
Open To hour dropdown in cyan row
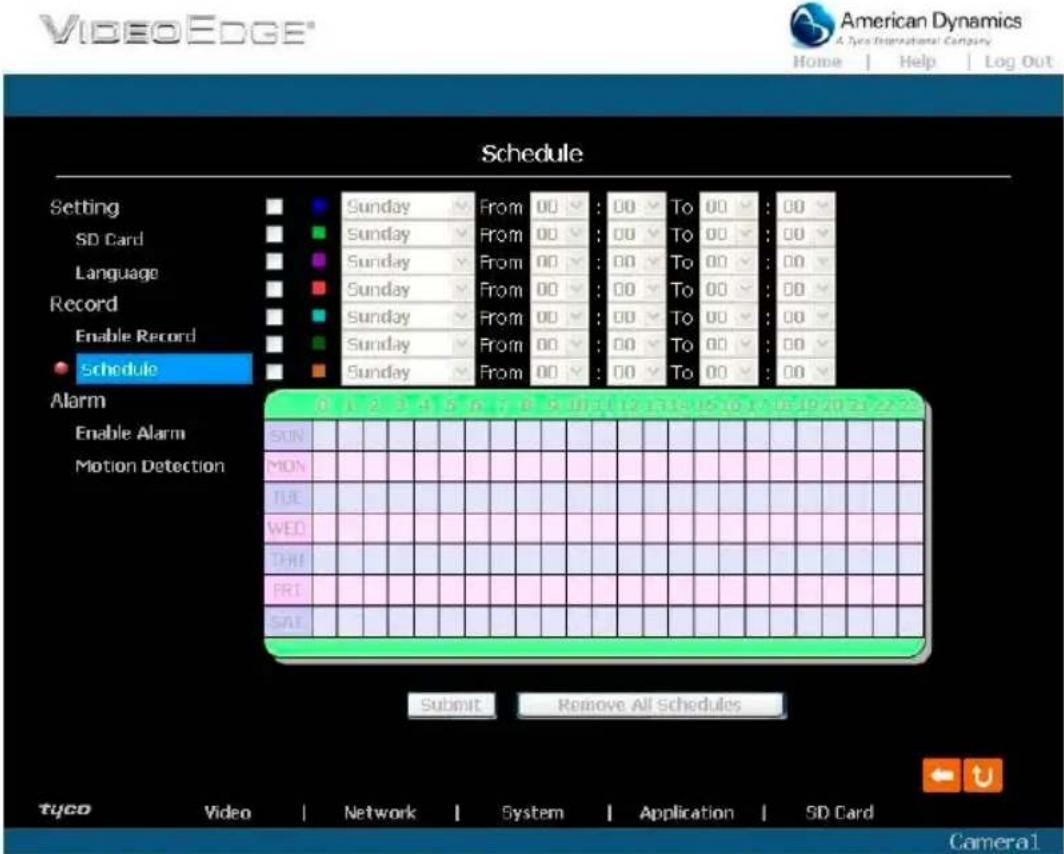point(729,317)
